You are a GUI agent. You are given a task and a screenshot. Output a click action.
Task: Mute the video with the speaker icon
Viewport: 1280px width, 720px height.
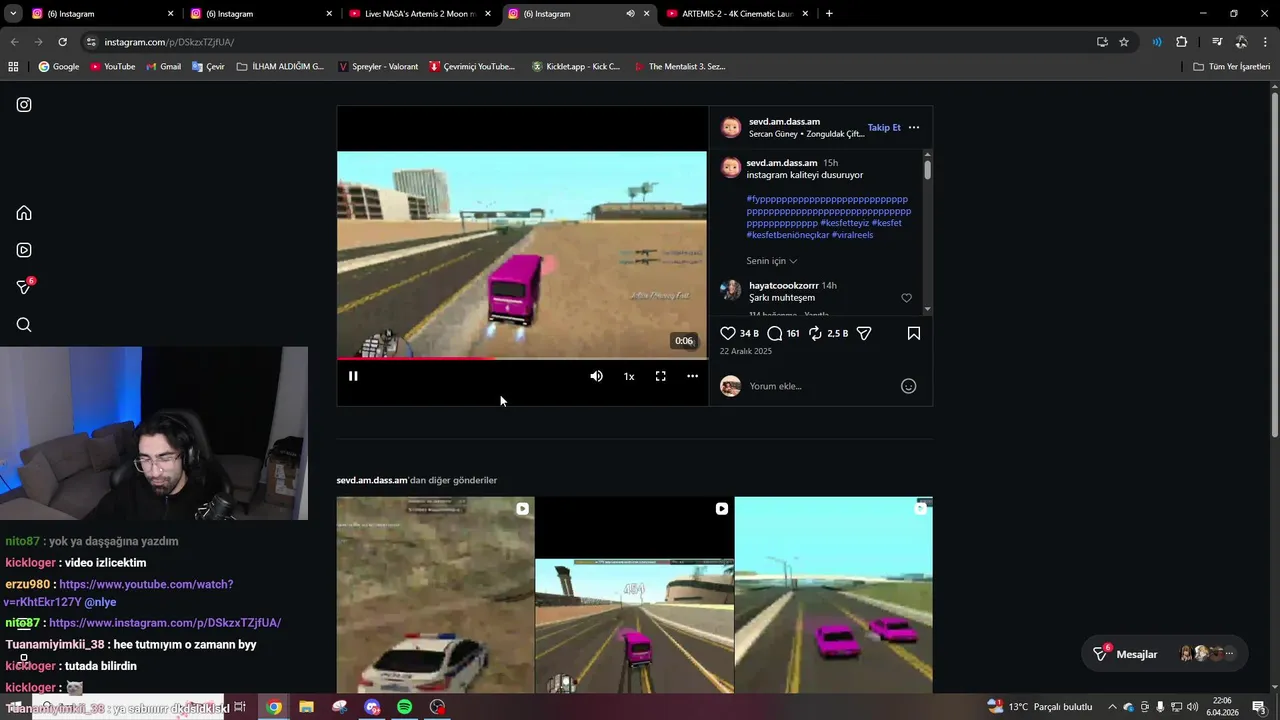click(x=596, y=376)
